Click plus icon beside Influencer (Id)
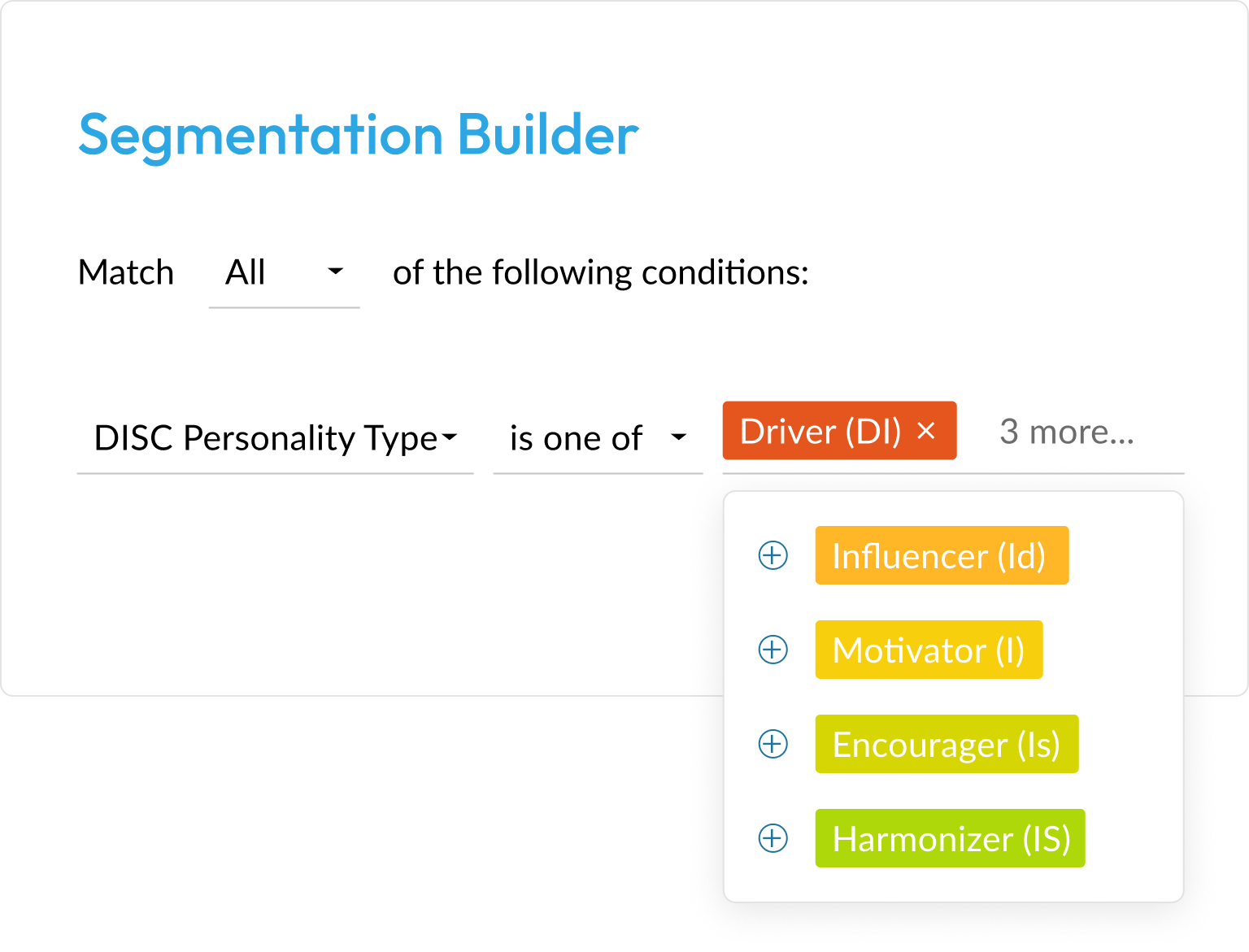 coord(772,556)
